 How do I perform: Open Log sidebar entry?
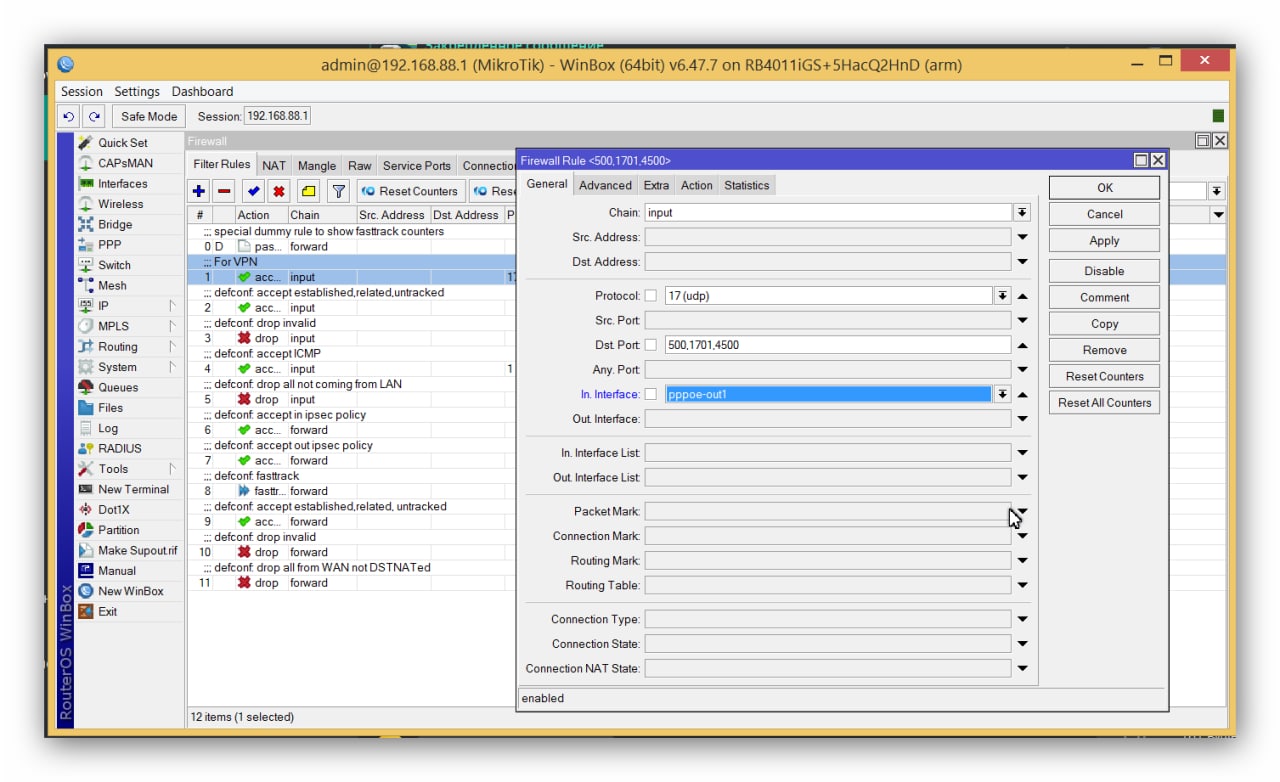[x=107, y=429]
